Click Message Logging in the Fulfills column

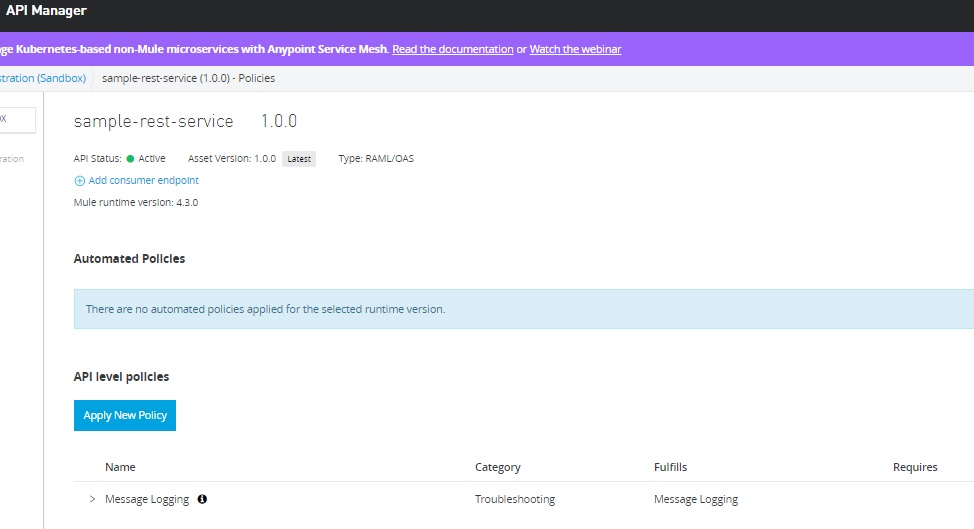pyautogui.click(x=696, y=499)
